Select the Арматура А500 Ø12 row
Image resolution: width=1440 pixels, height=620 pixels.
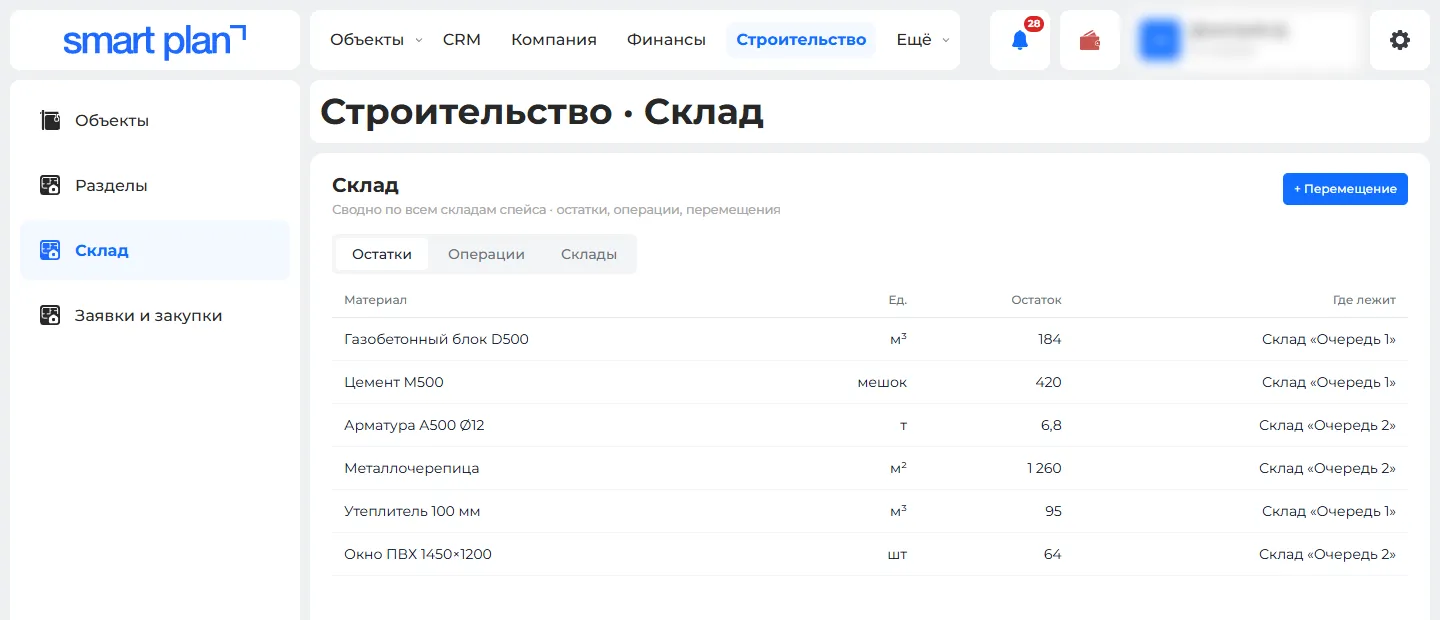[x=870, y=425]
